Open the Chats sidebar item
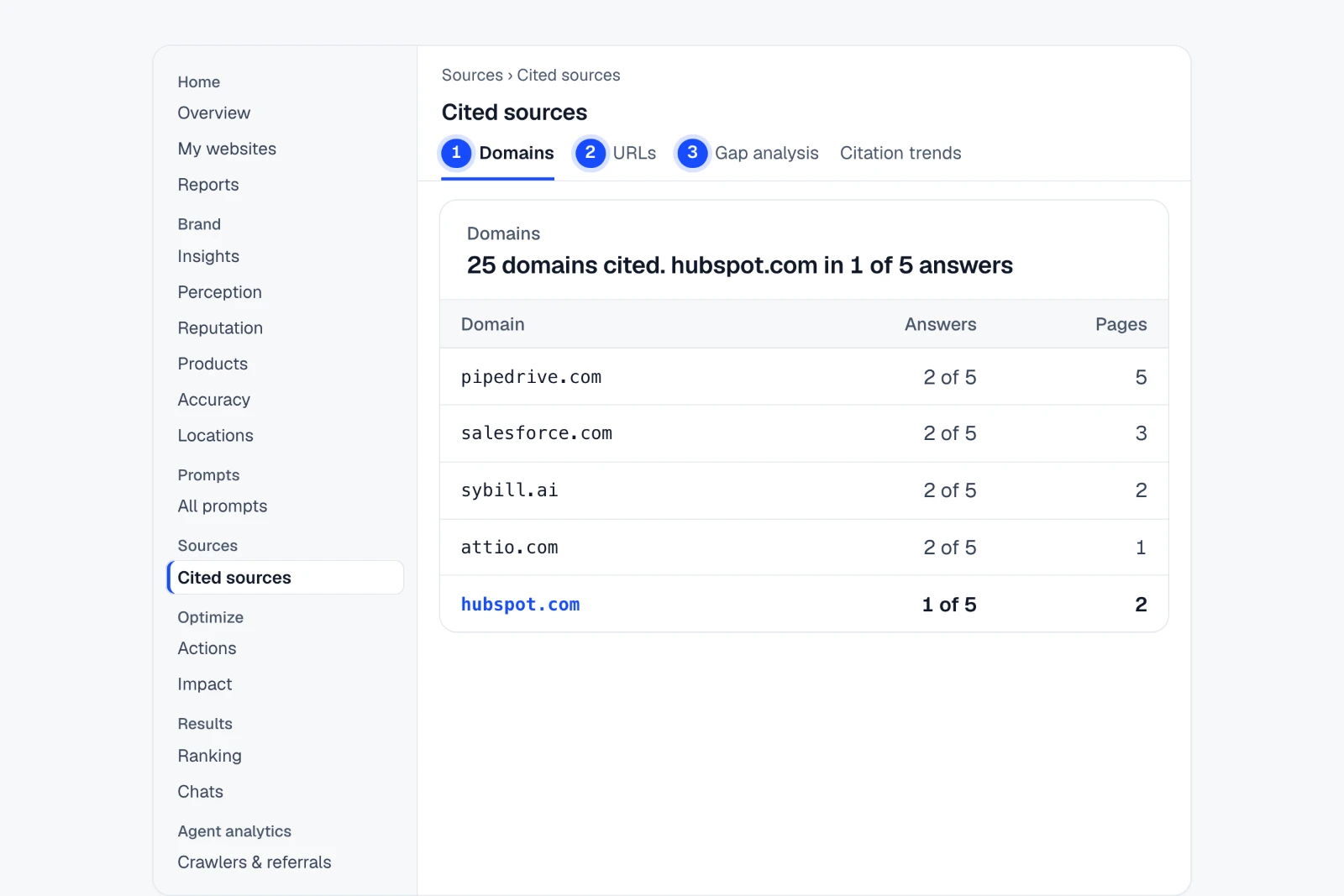 pyautogui.click(x=200, y=792)
